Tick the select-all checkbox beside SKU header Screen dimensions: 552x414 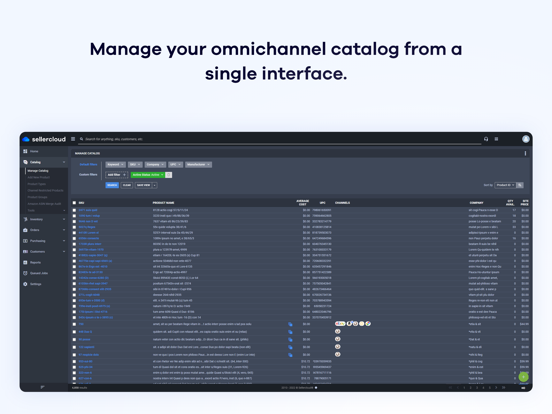pos(74,203)
